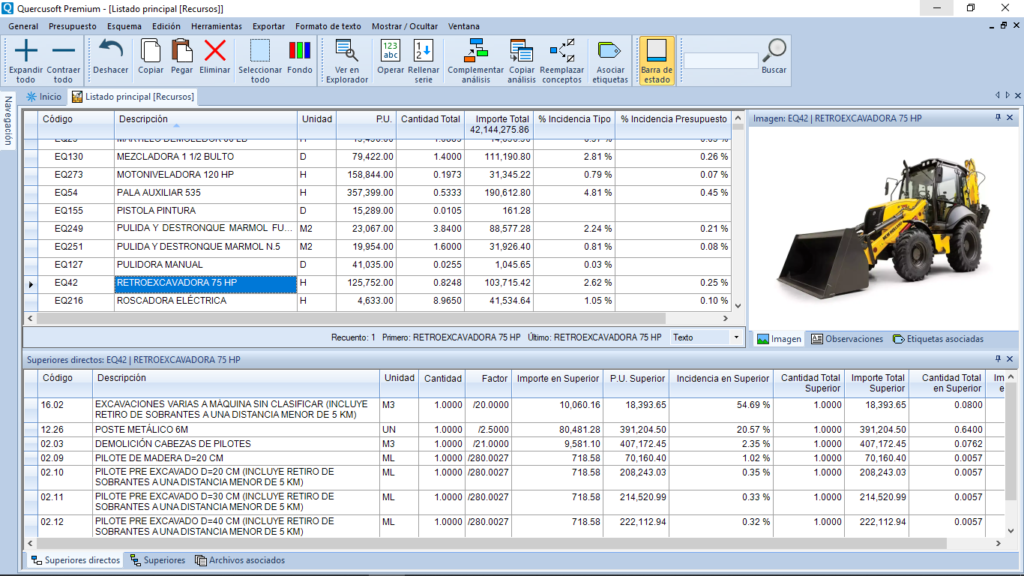Open the Presupuesto menu
Image resolution: width=1024 pixels, height=576 pixels.
(x=72, y=26)
